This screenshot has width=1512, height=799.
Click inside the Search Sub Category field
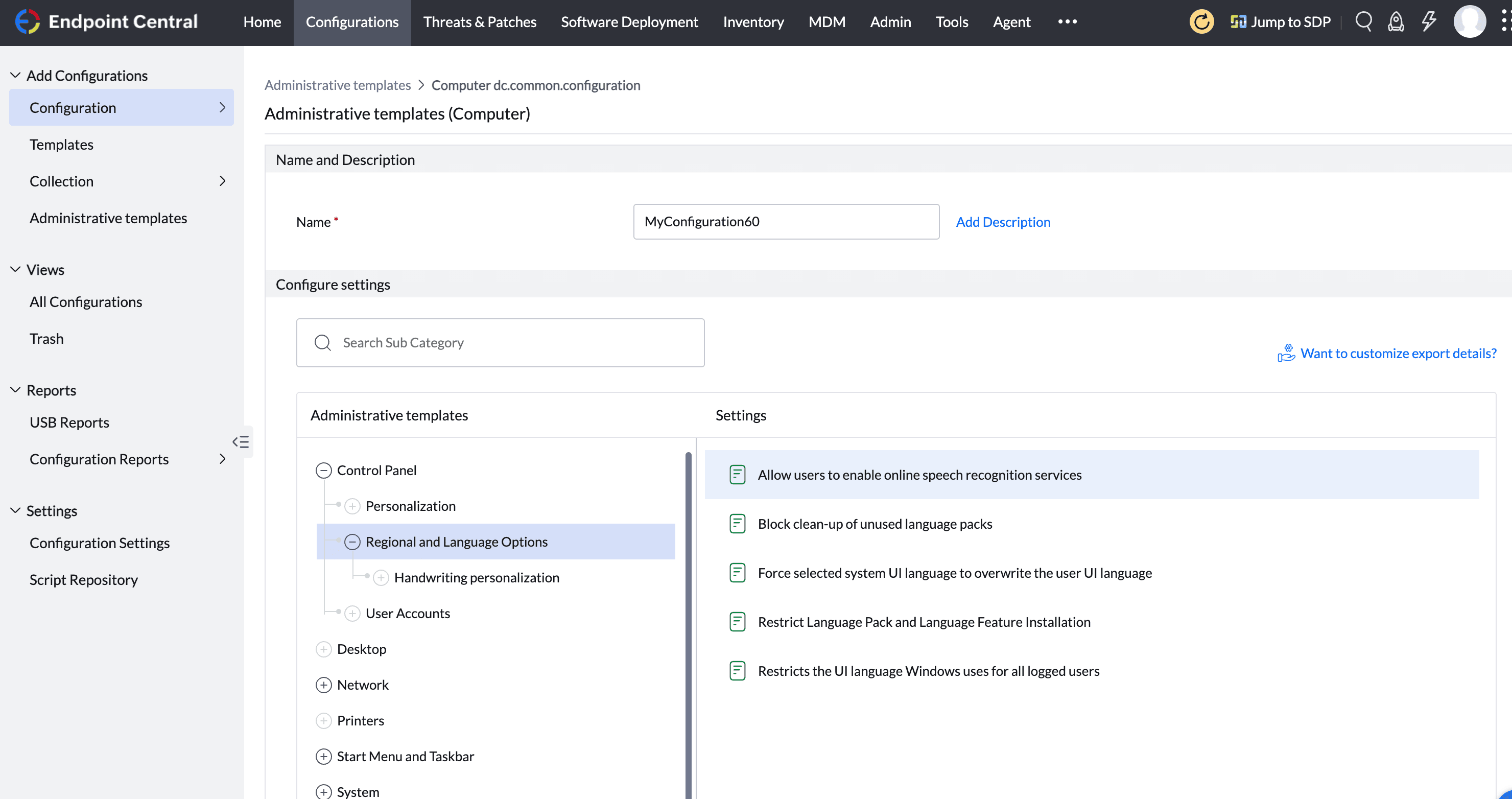[500, 342]
